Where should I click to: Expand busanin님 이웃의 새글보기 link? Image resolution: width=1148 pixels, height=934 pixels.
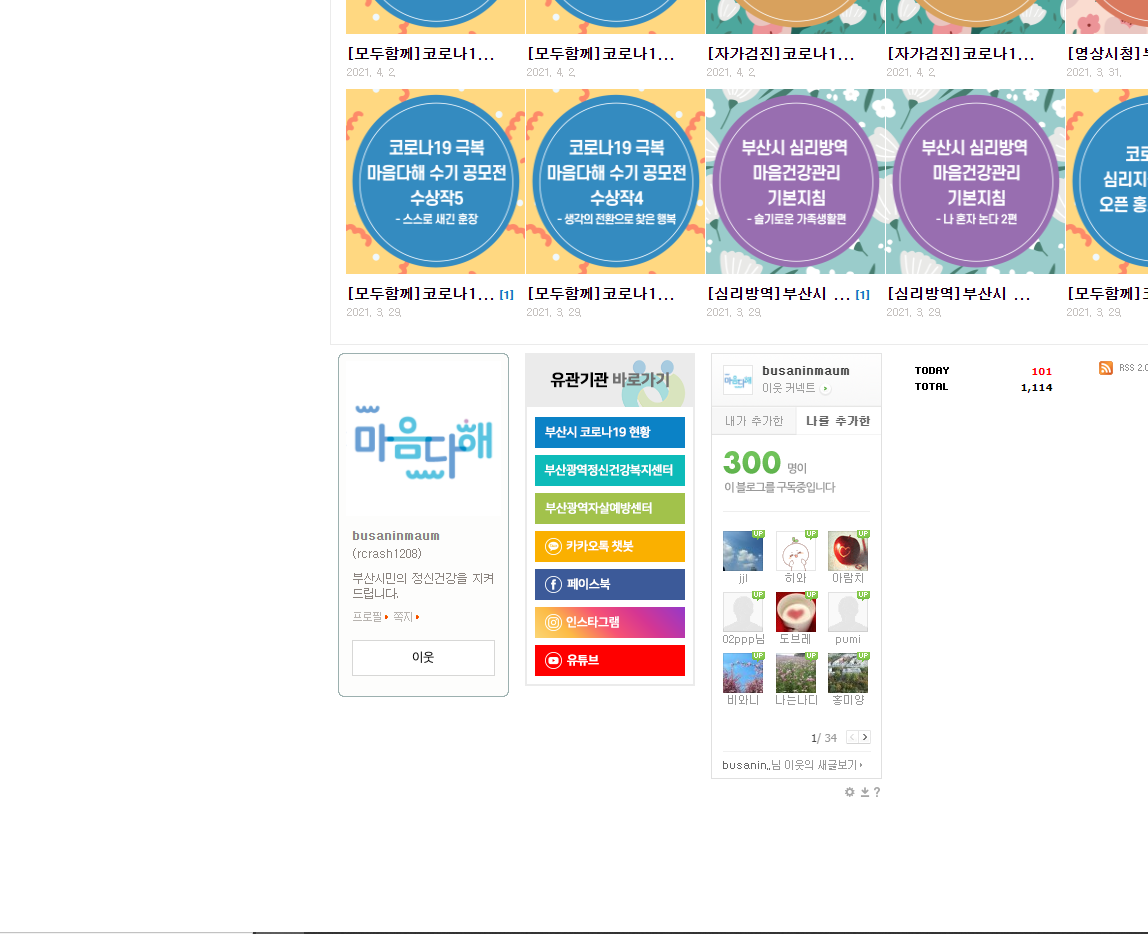(x=792, y=765)
